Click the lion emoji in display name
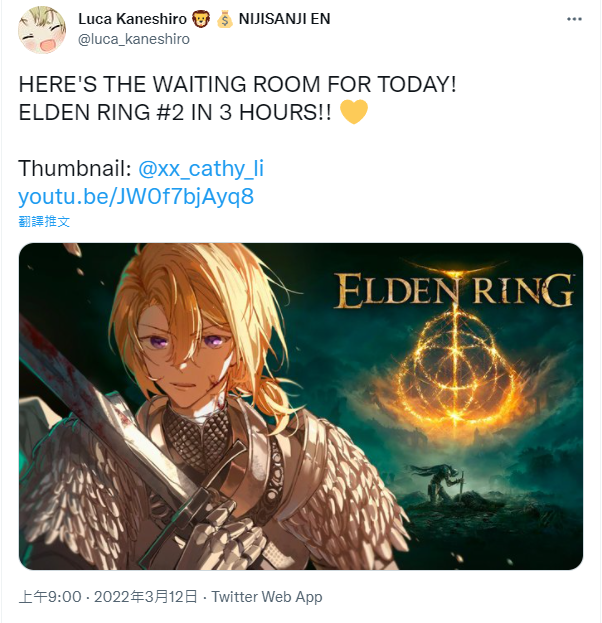The width and height of the screenshot is (602, 623). 201,19
